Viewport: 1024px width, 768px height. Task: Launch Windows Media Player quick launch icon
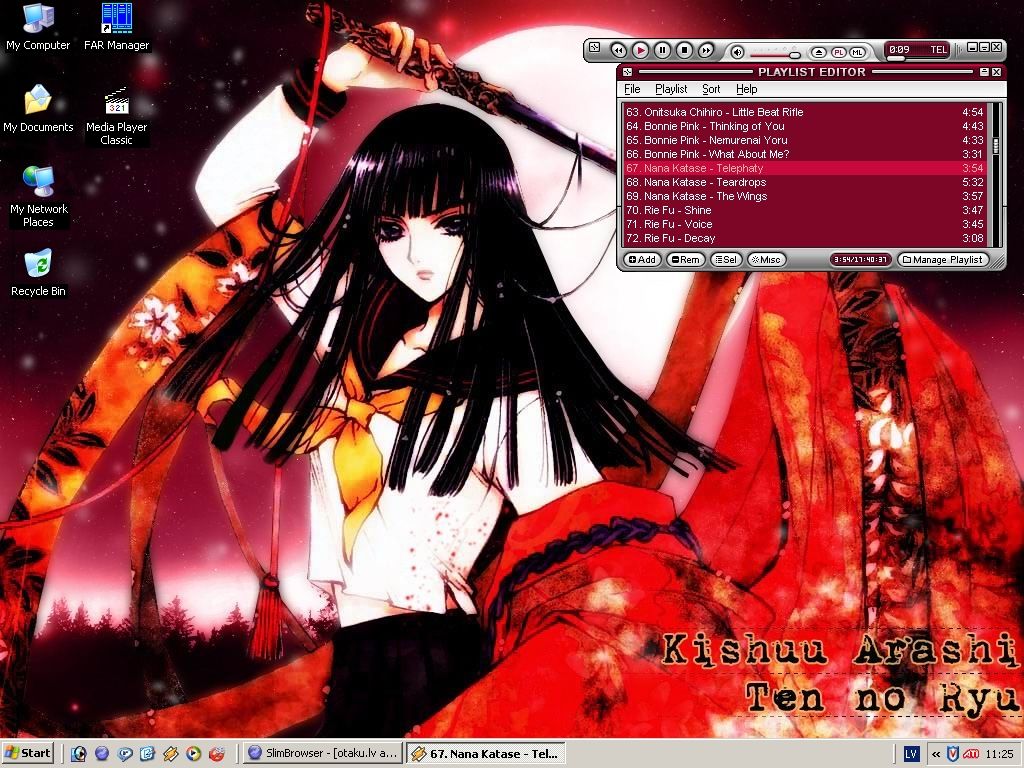click(193, 754)
